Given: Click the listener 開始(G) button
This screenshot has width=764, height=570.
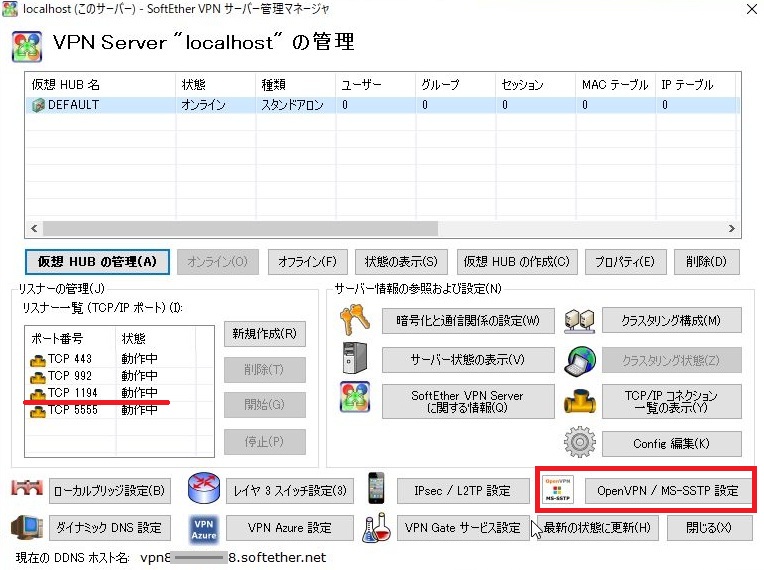Looking at the screenshot, I should coord(265,404).
